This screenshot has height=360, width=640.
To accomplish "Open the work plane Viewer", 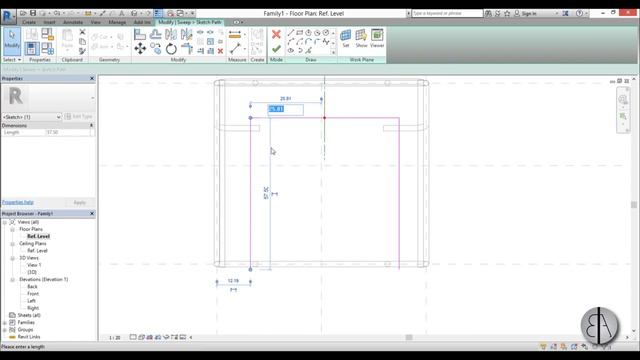I will pos(377,38).
